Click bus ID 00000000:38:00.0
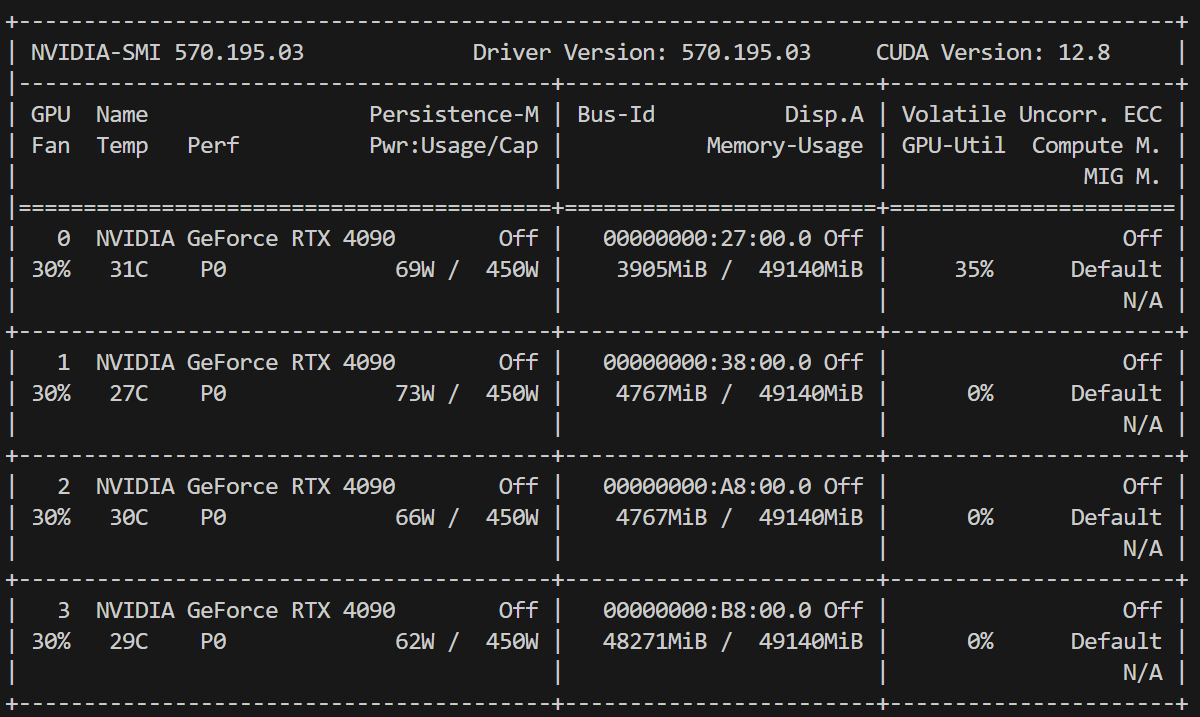 click(x=707, y=363)
